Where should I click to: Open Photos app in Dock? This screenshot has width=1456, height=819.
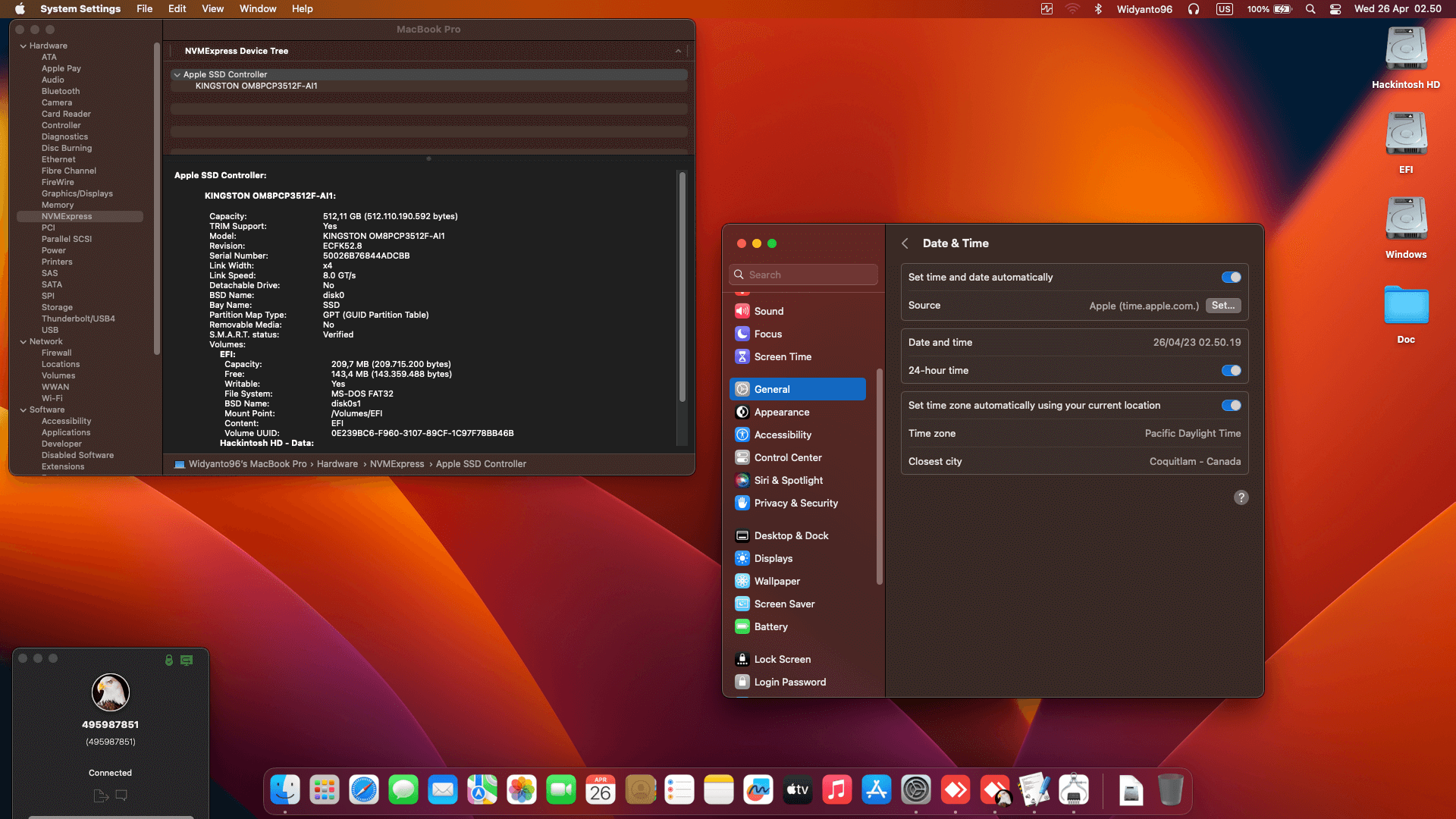pos(522,790)
